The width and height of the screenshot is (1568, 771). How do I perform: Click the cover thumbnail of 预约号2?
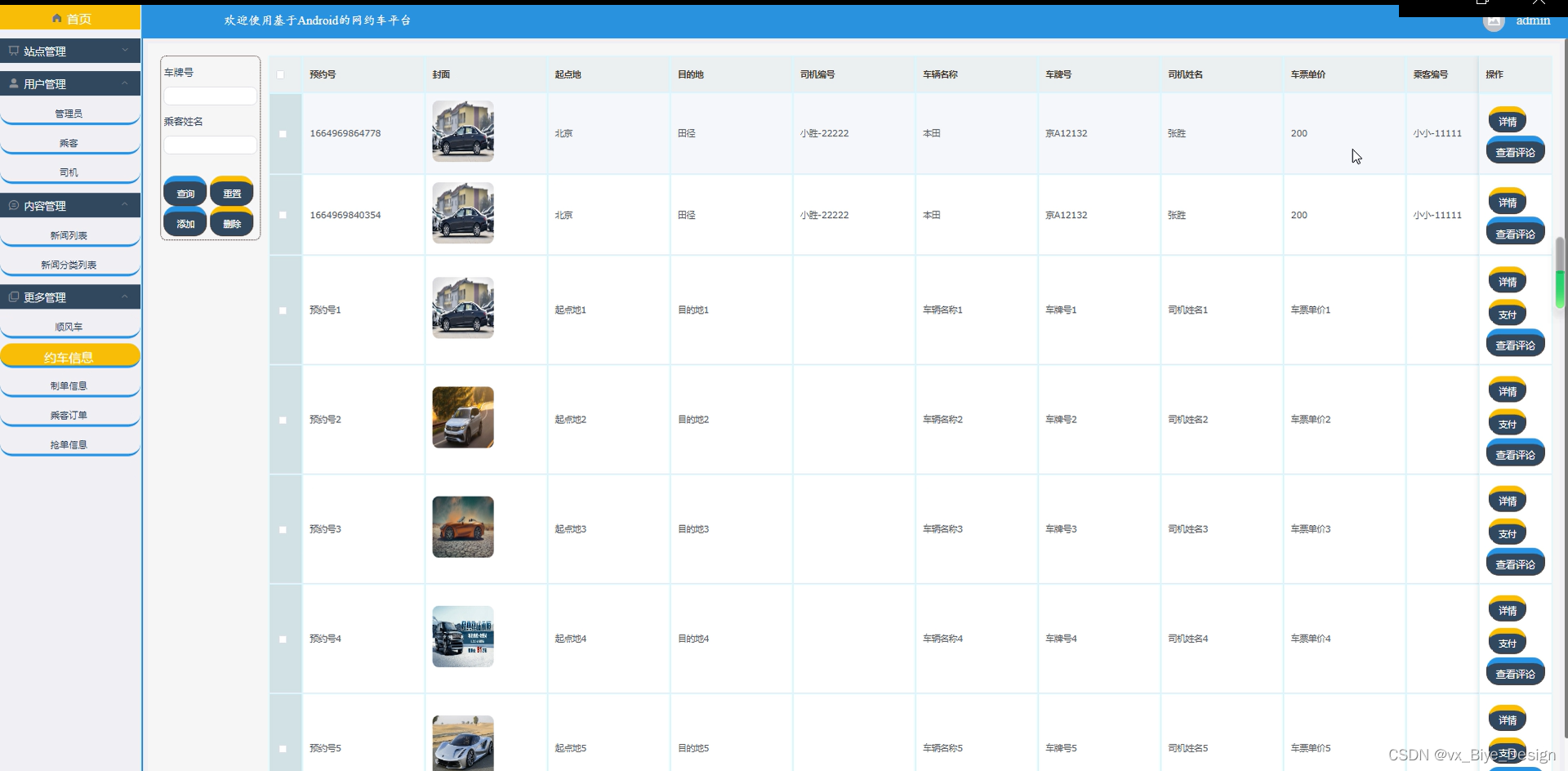pyautogui.click(x=463, y=417)
